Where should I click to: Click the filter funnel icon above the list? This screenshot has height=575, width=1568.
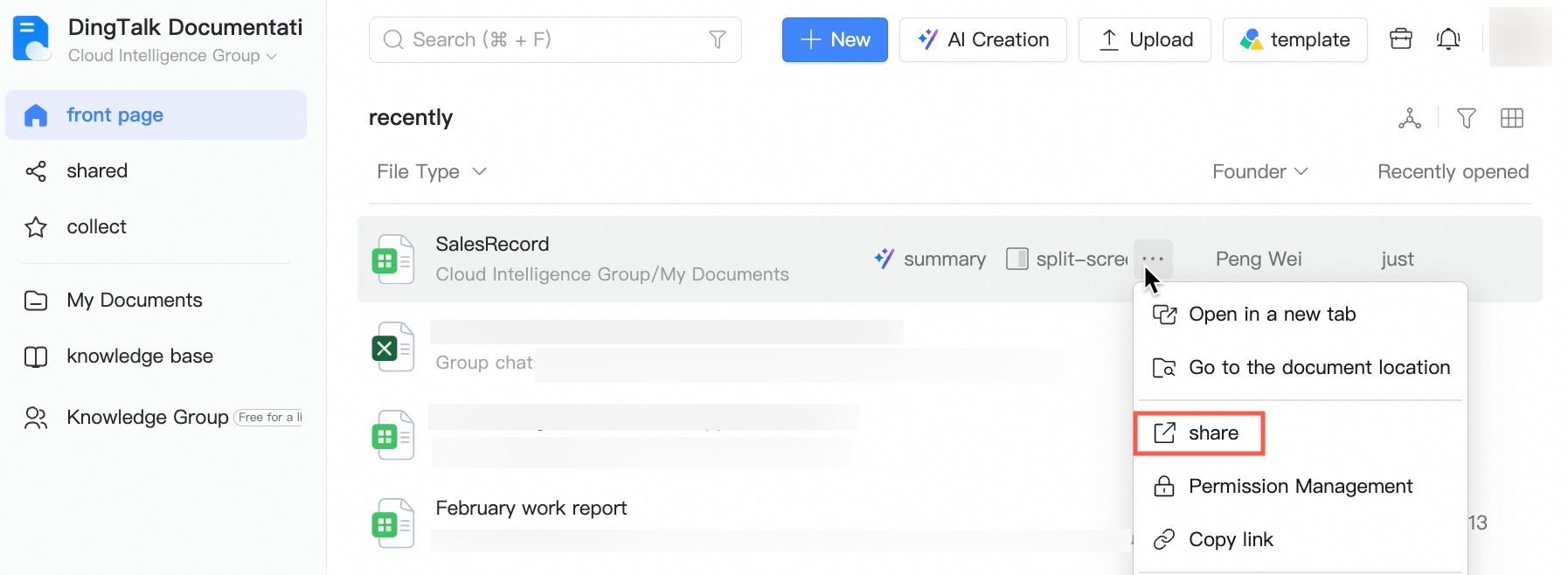pyautogui.click(x=1467, y=118)
